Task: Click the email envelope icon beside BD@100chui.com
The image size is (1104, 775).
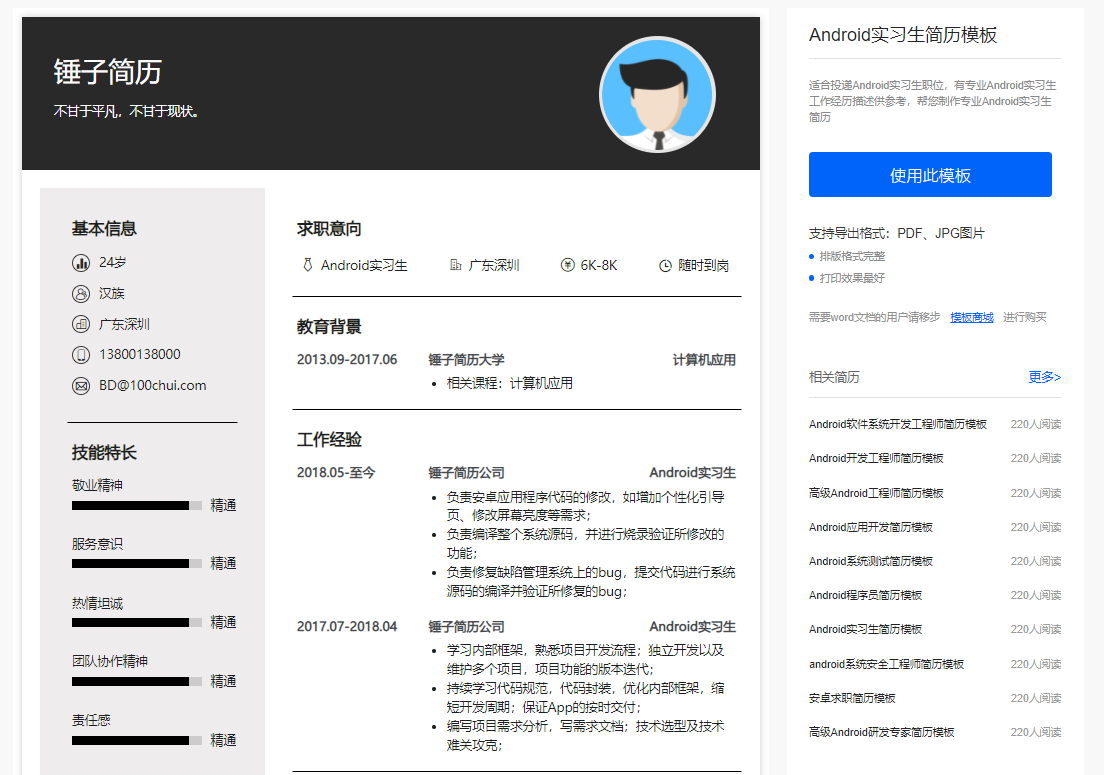Action: click(x=81, y=386)
